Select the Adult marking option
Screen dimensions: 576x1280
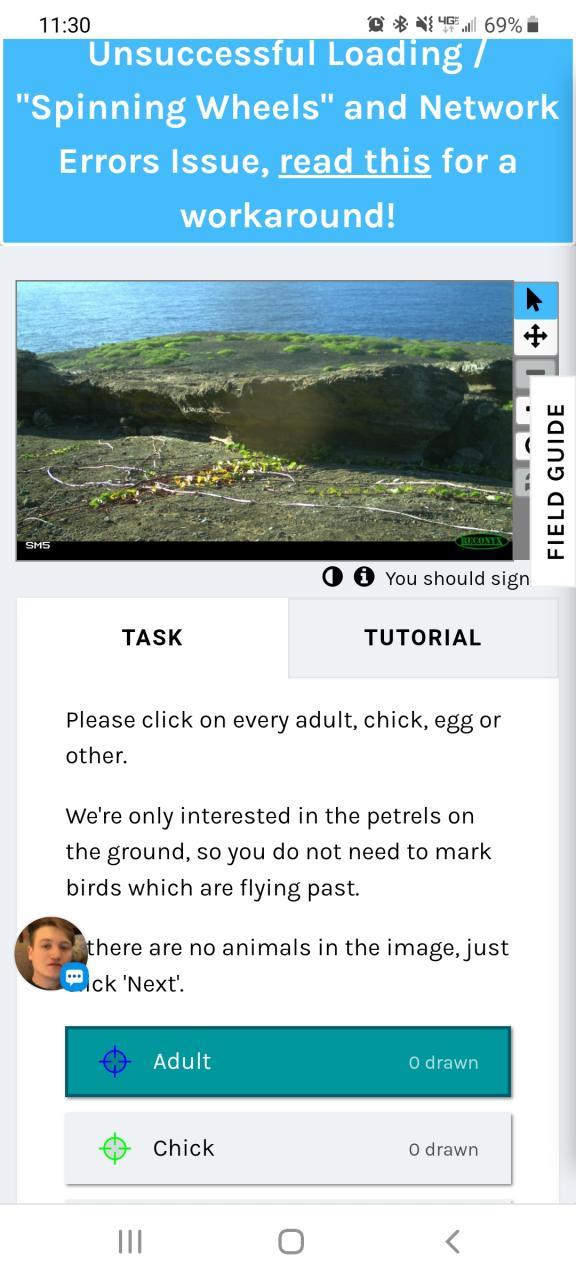pos(288,1061)
